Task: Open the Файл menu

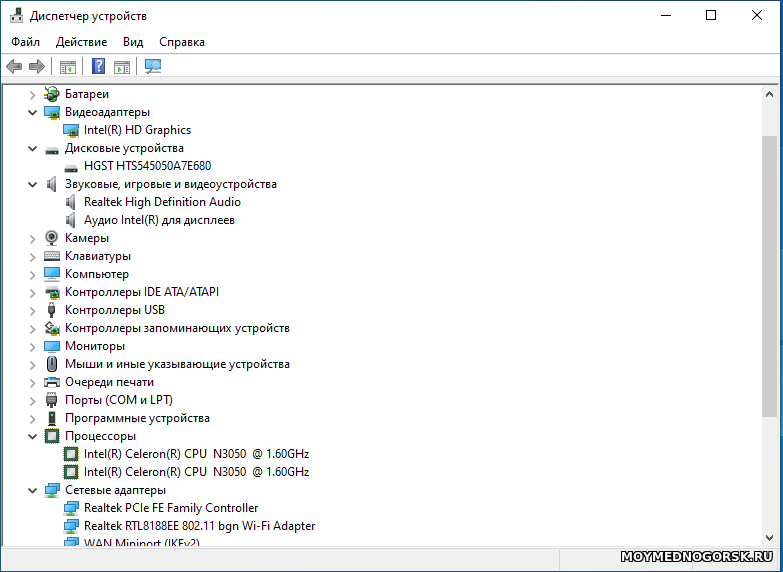Action: pos(25,42)
